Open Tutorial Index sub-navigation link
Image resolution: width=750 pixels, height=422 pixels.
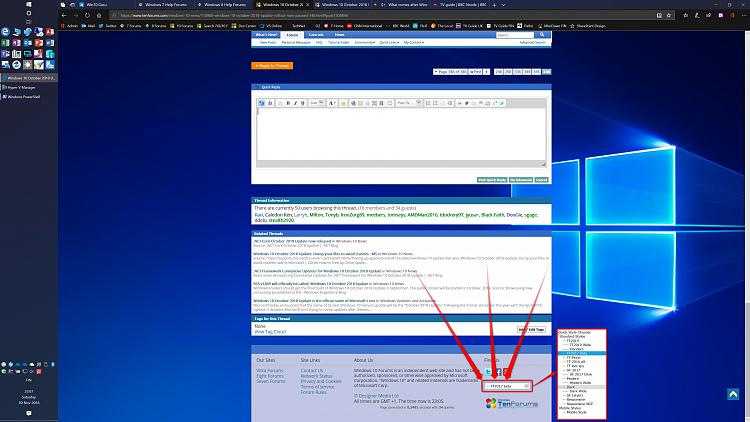tap(339, 43)
